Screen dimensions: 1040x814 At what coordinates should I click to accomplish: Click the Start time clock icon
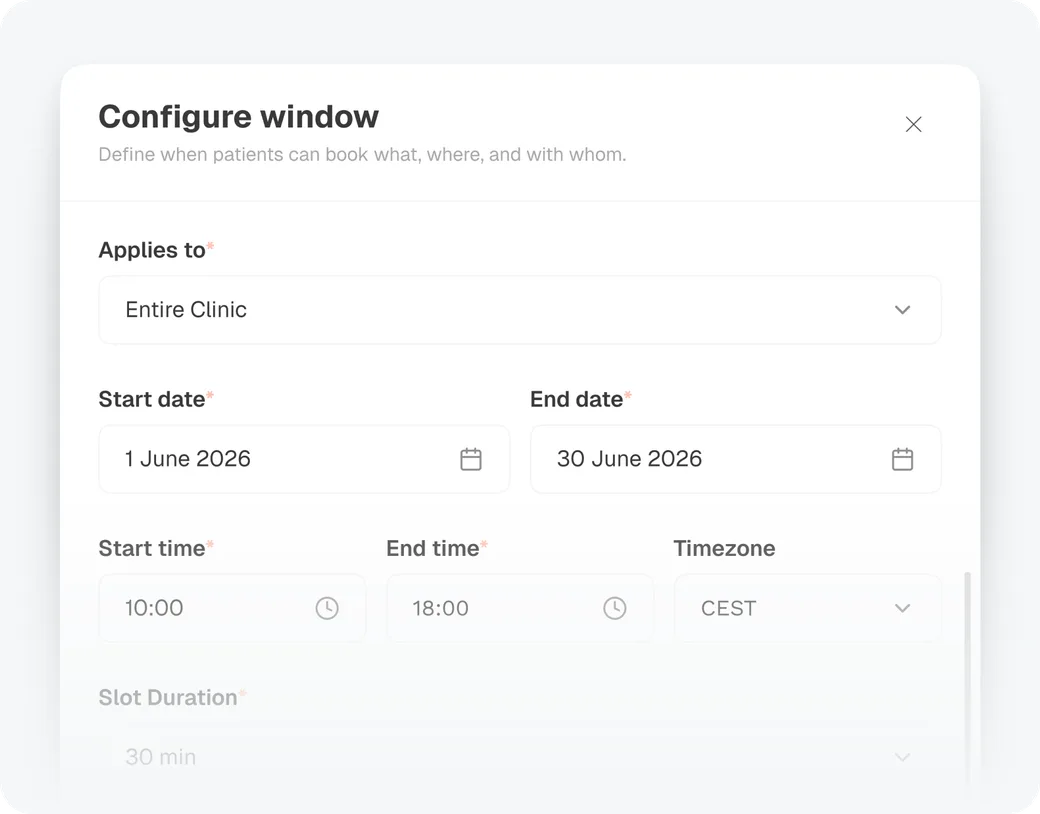pos(327,608)
